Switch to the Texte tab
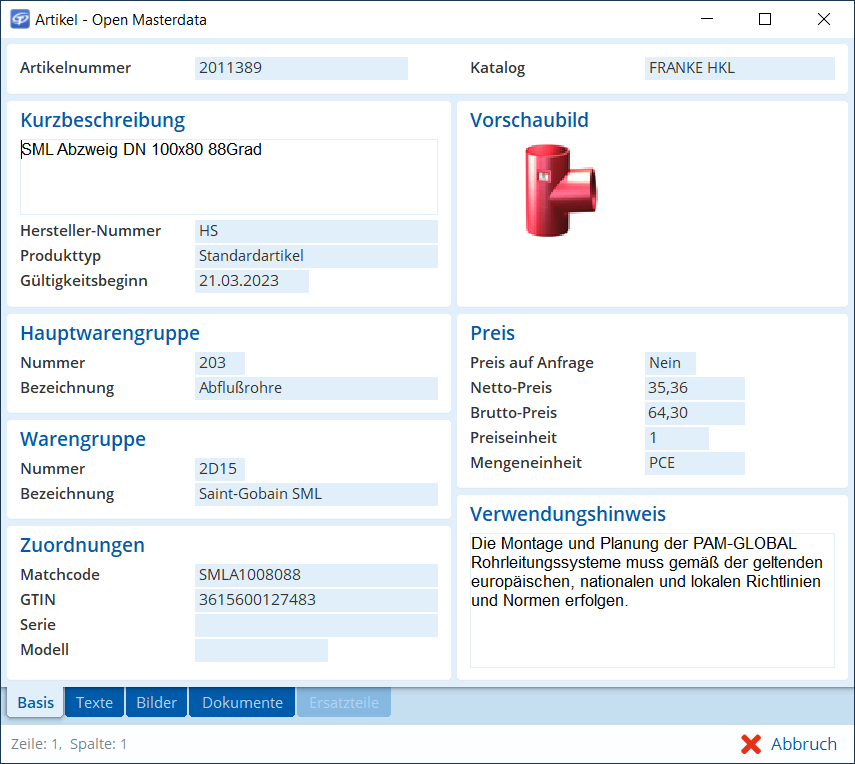The height and width of the screenshot is (764, 855). coord(94,702)
